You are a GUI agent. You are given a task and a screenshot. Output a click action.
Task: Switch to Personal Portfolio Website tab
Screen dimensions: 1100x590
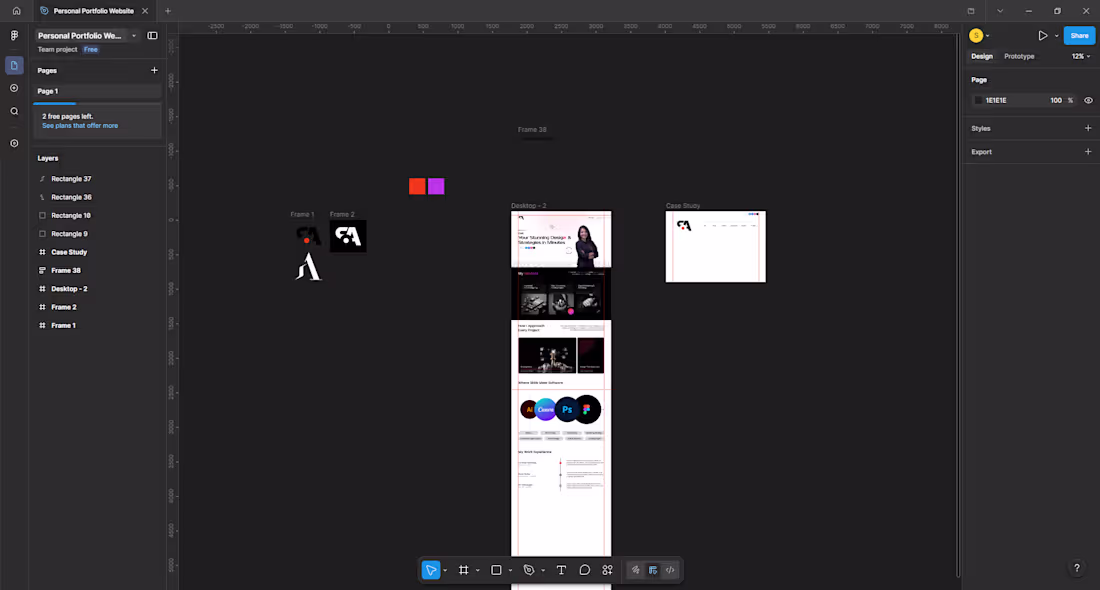(x=93, y=11)
